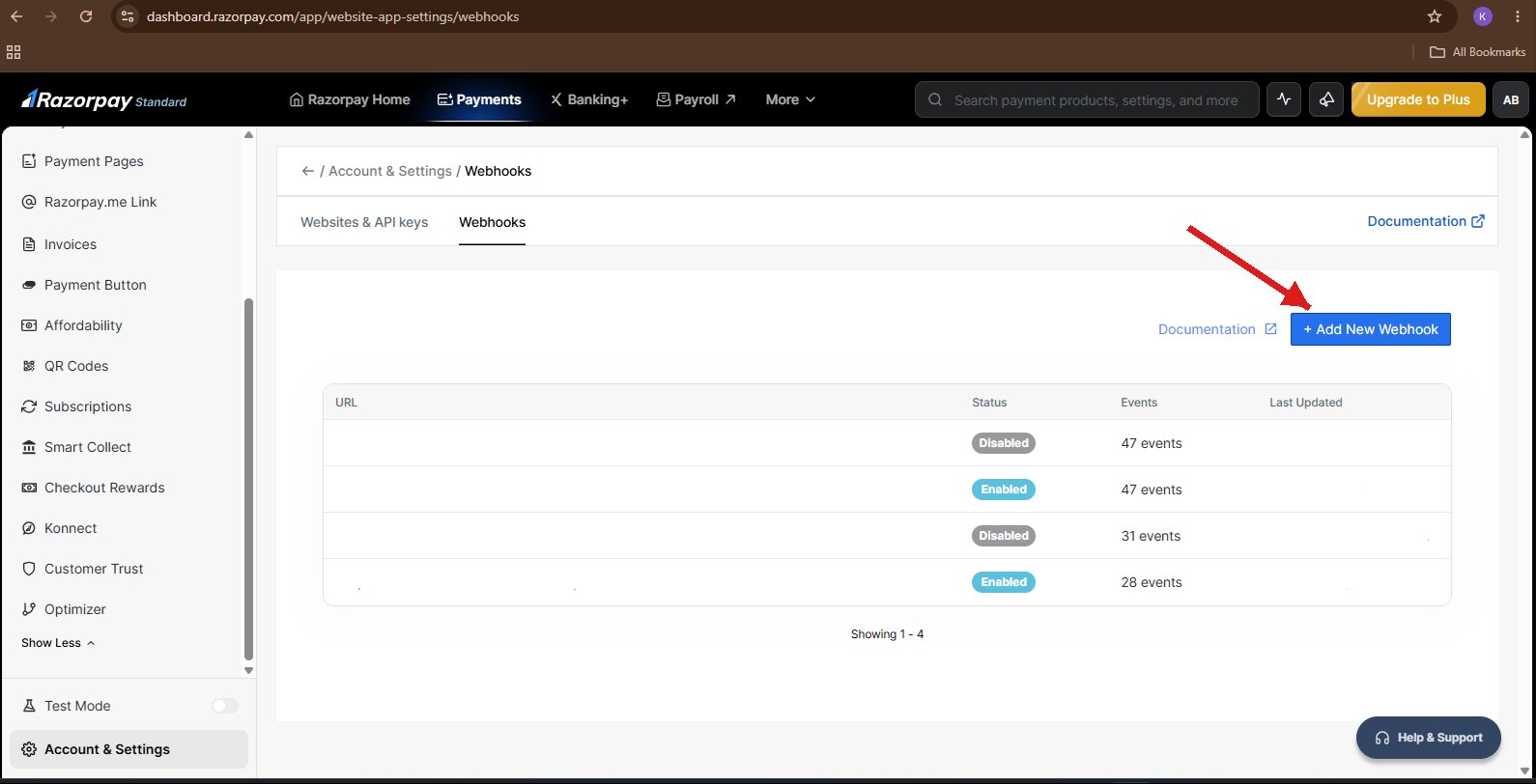Open Help & Support chat button
1536x784 pixels.
coord(1428,738)
